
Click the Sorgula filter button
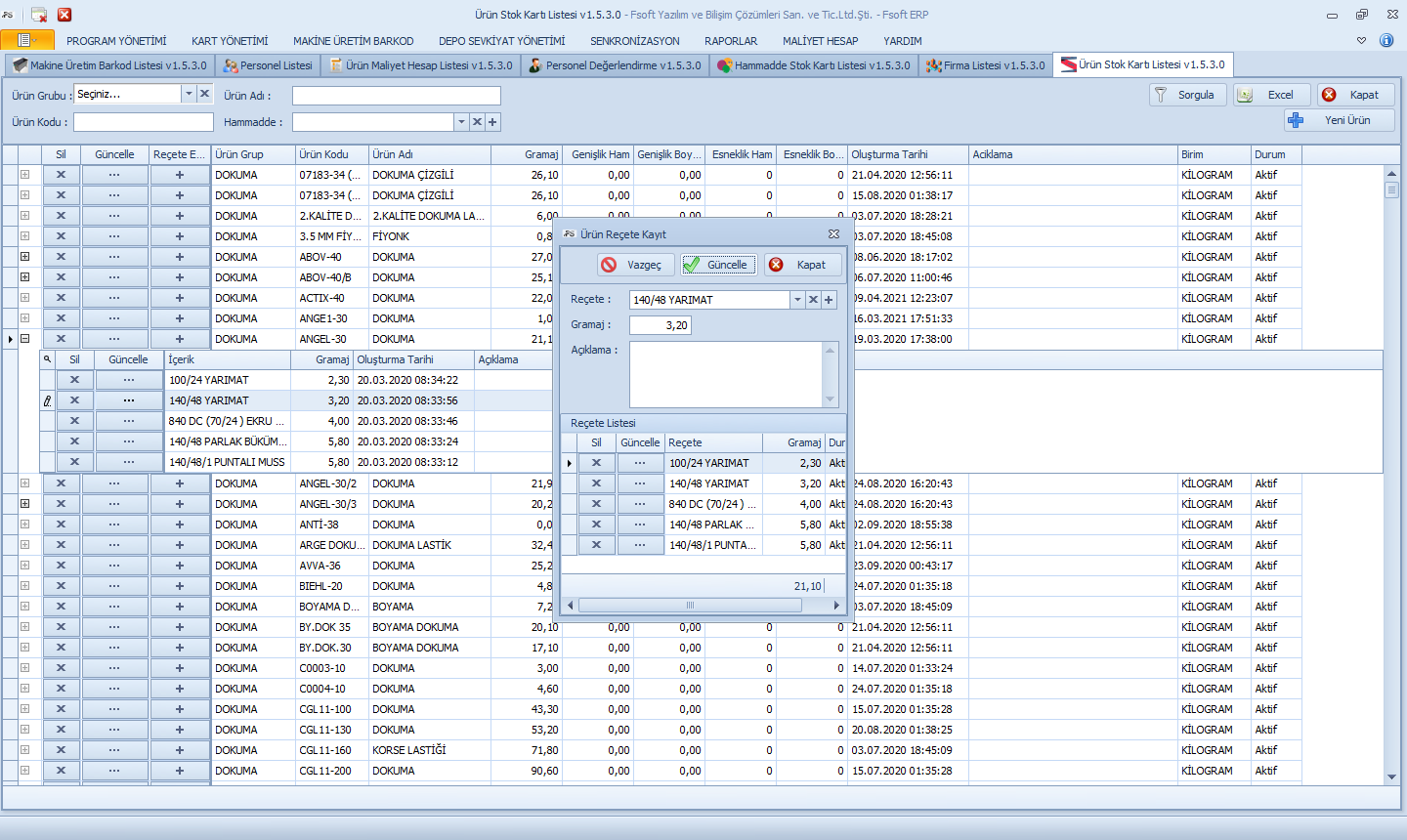(1187, 95)
